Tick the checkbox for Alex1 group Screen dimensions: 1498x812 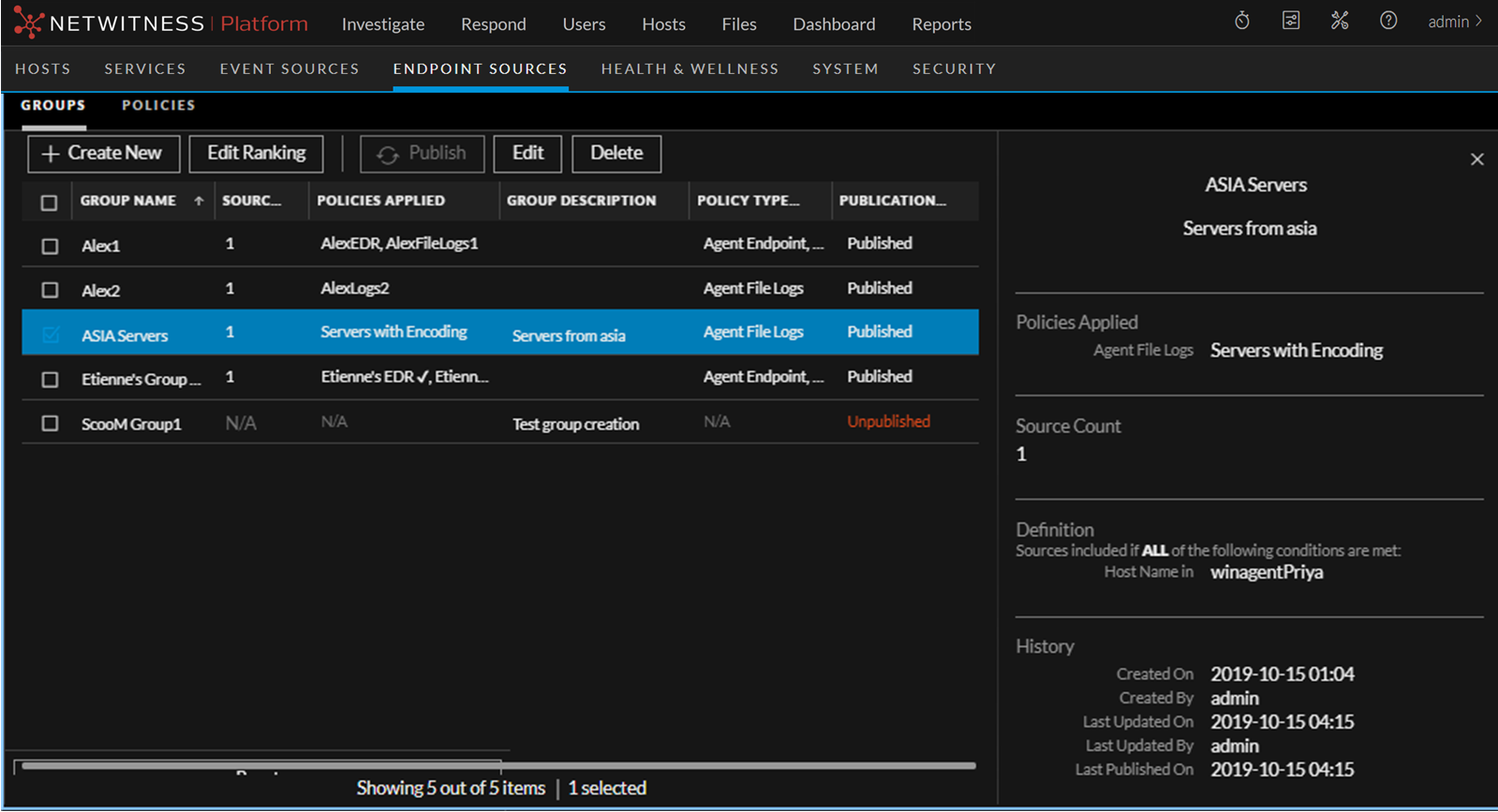point(50,245)
